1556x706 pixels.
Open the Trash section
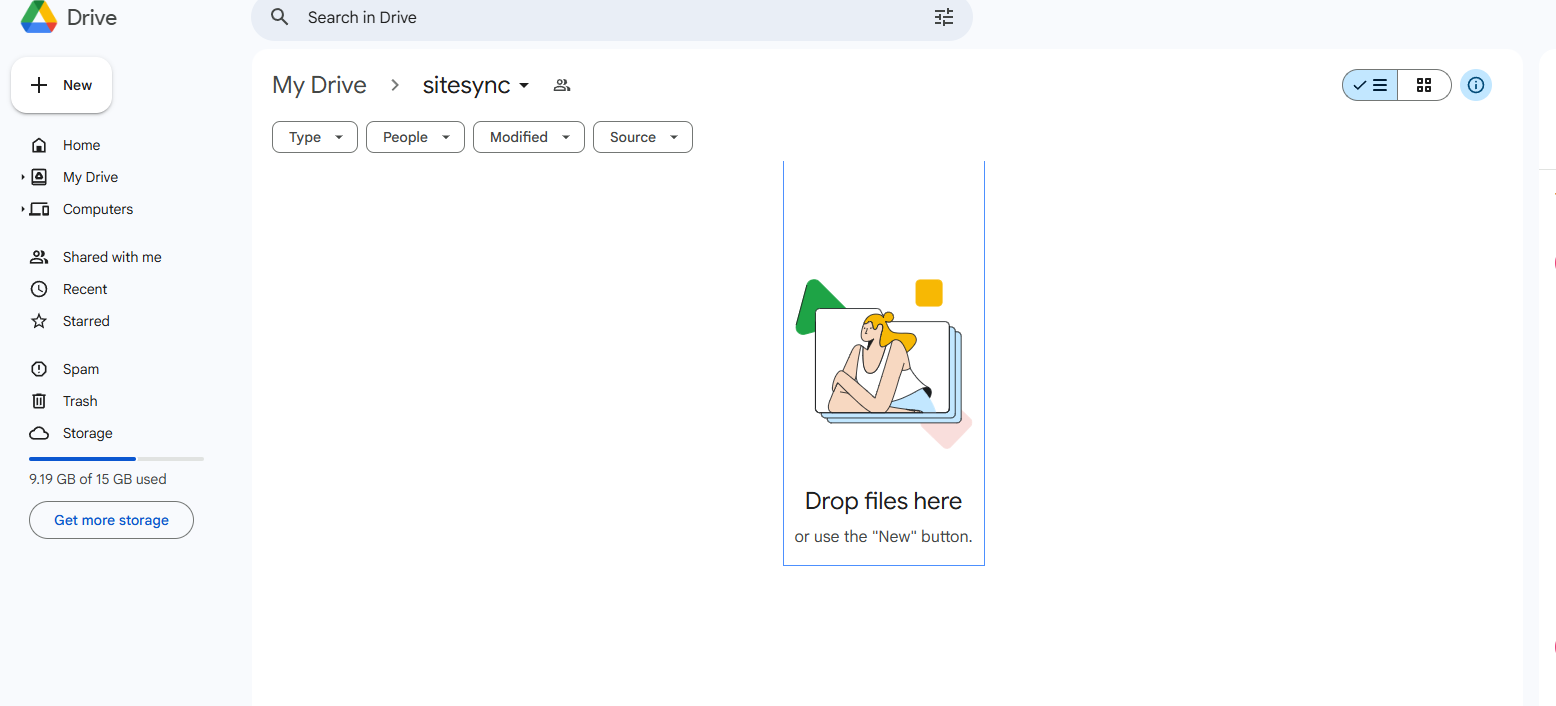tap(80, 401)
